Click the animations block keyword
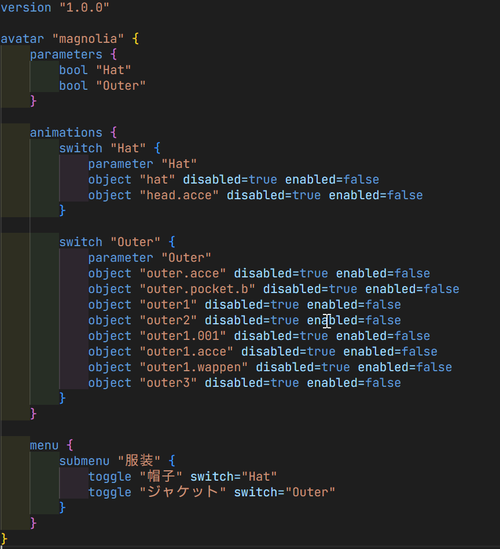This screenshot has width=500, height=549. [x=66, y=132]
